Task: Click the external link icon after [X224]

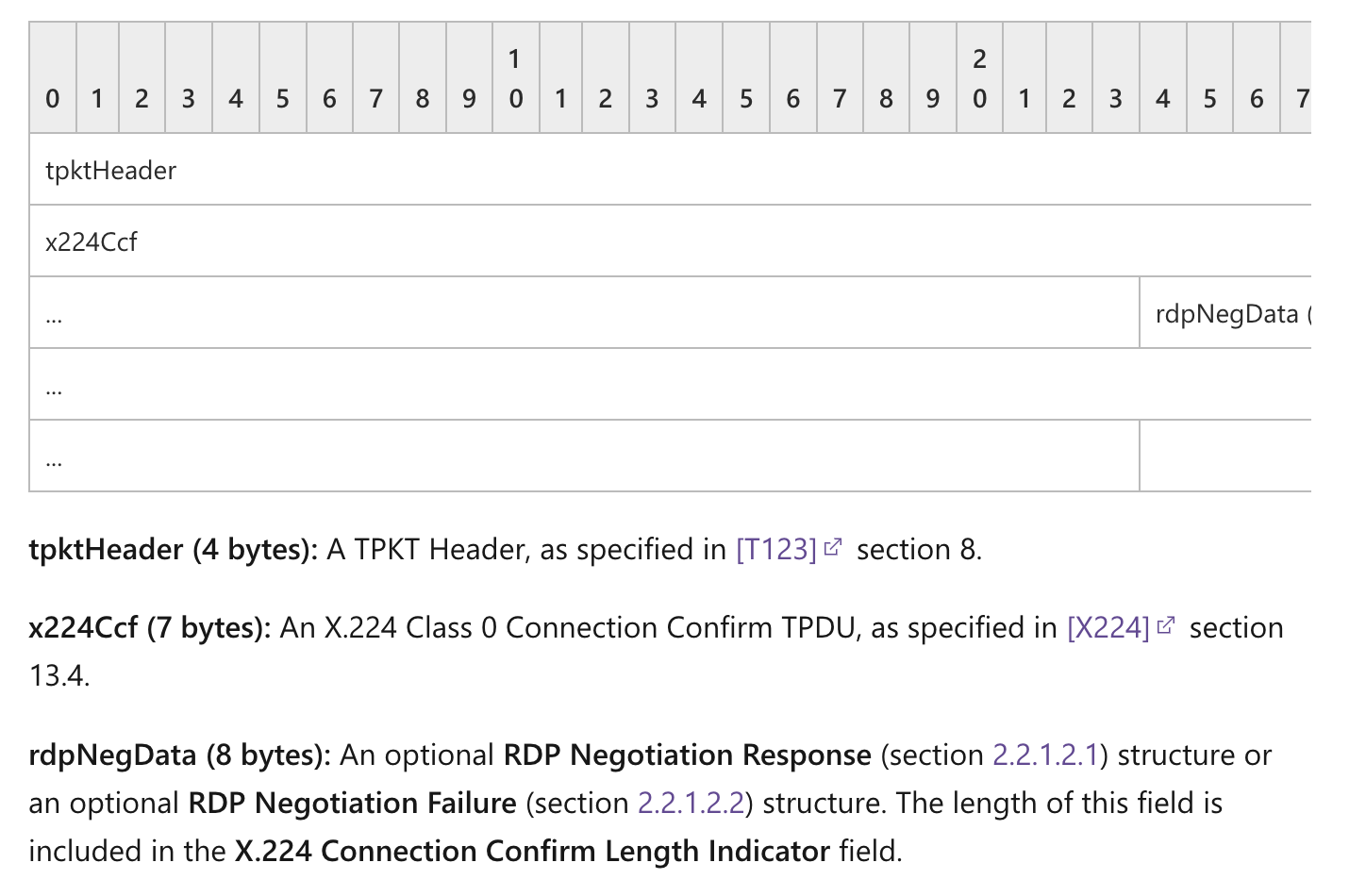Action: click(x=1166, y=625)
